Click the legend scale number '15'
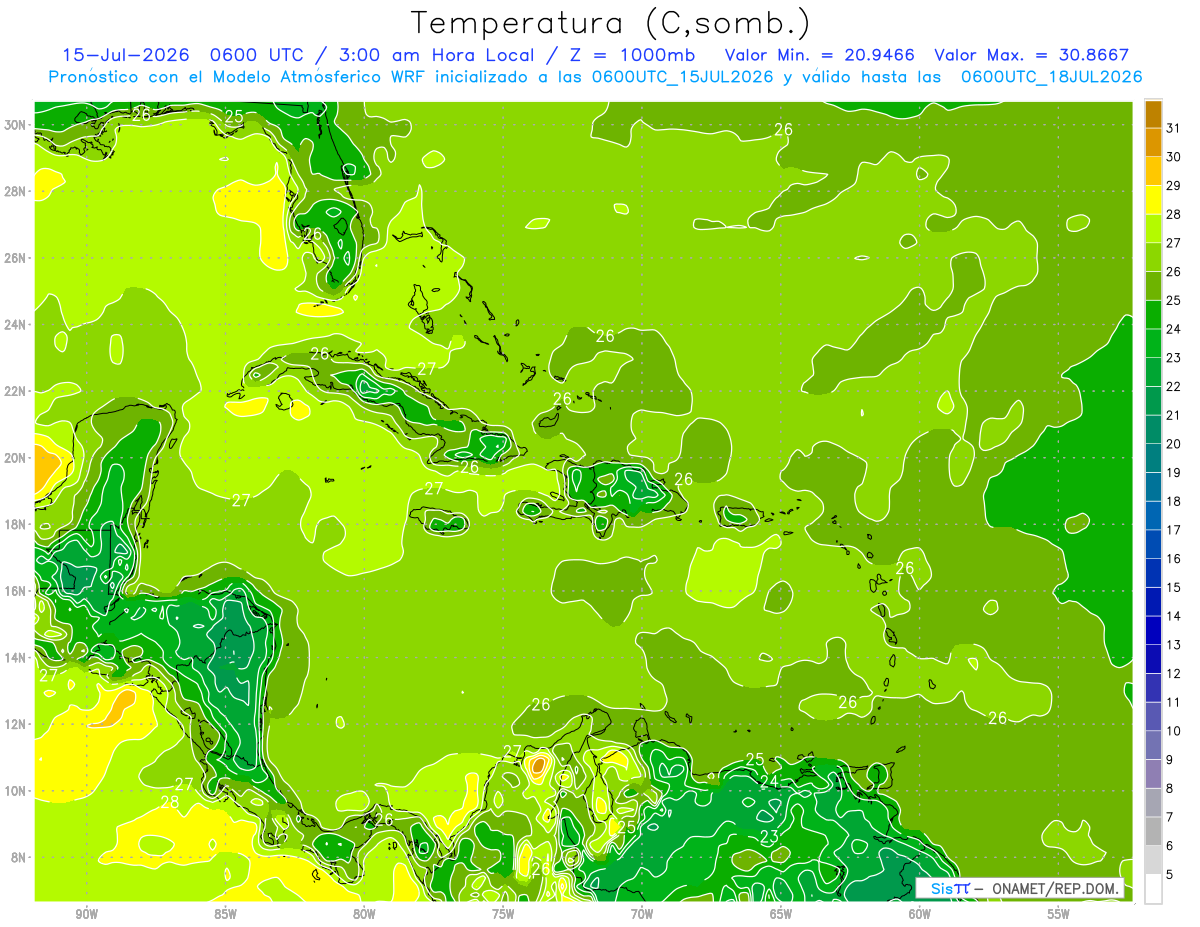This screenshot has width=1200, height=927. tap(1174, 587)
